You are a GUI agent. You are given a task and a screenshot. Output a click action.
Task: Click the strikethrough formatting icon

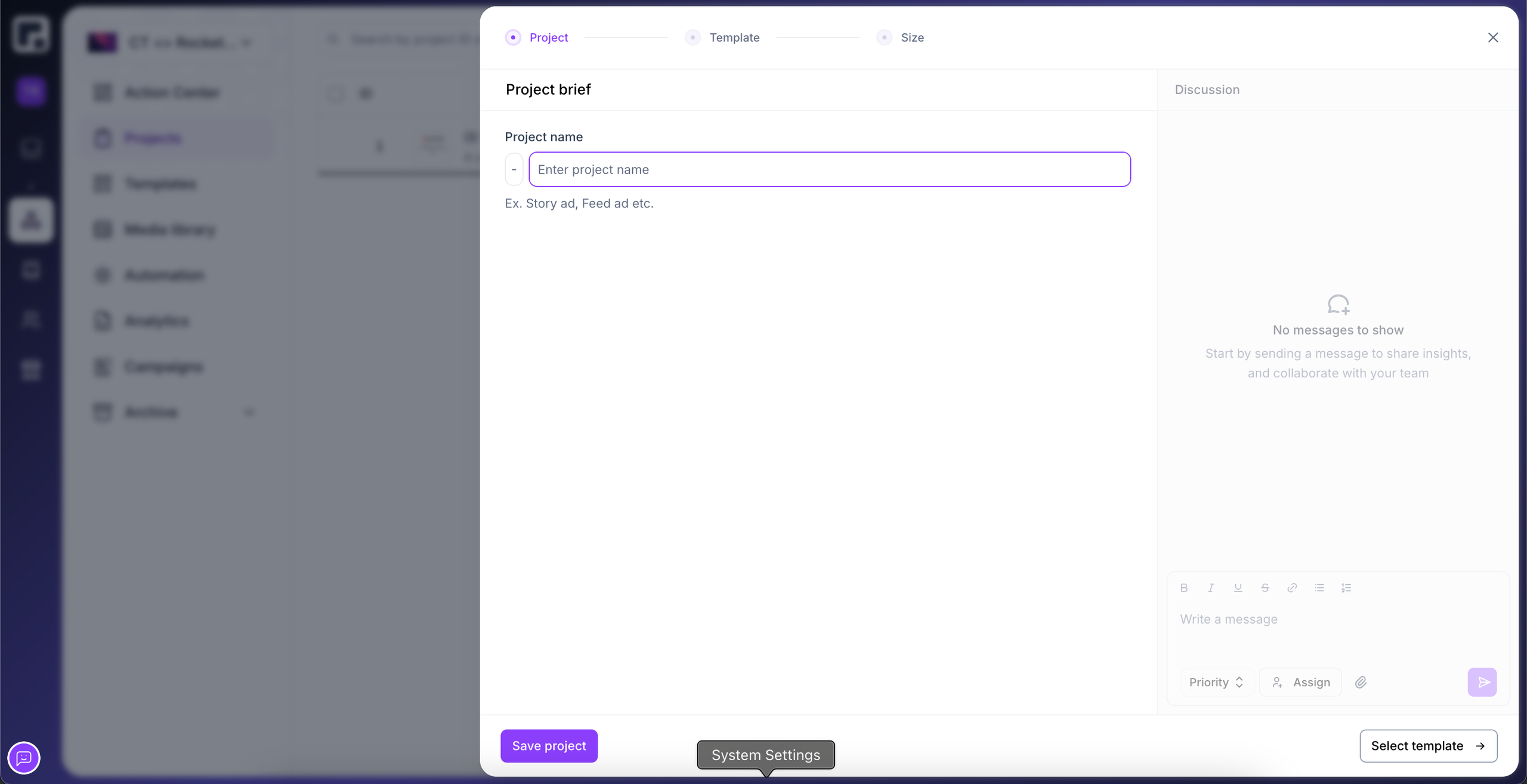click(1265, 588)
